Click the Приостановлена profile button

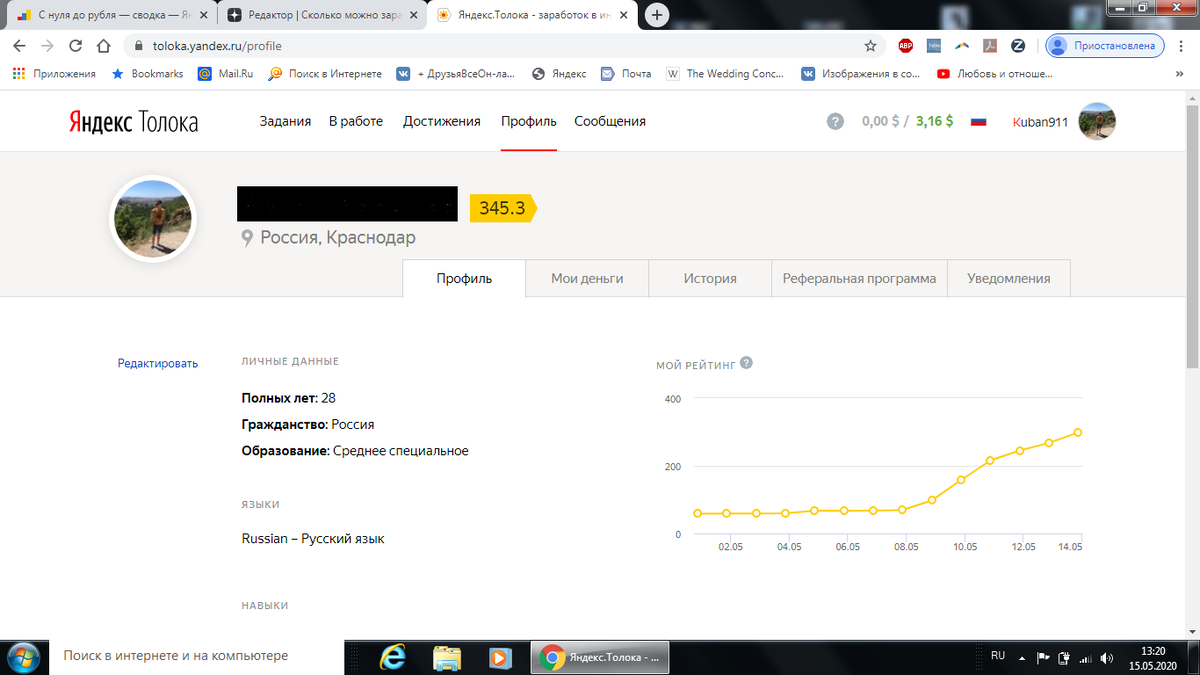pos(1105,46)
